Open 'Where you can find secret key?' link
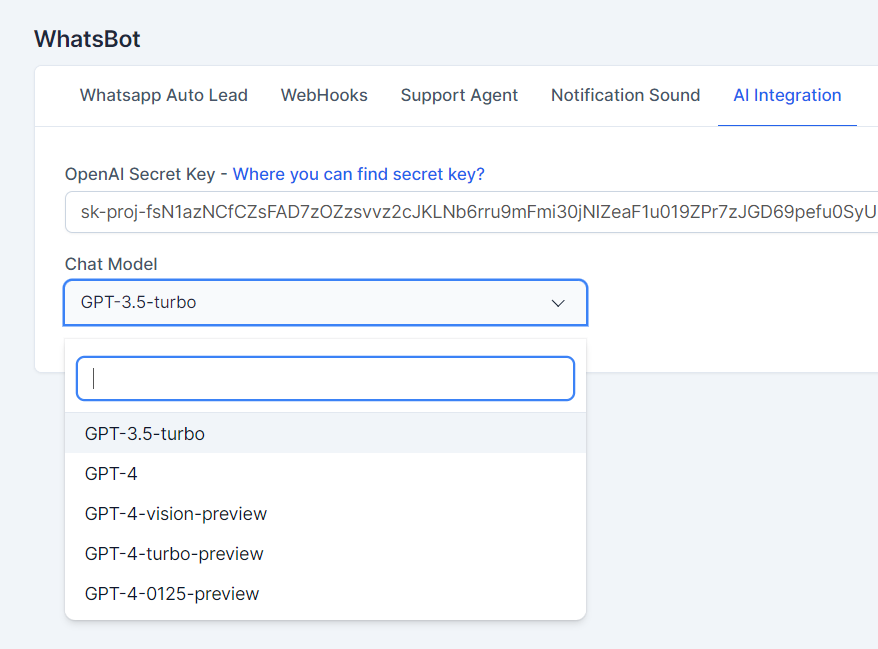Image resolution: width=878 pixels, height=649 pixels. [x=358, y=174]
